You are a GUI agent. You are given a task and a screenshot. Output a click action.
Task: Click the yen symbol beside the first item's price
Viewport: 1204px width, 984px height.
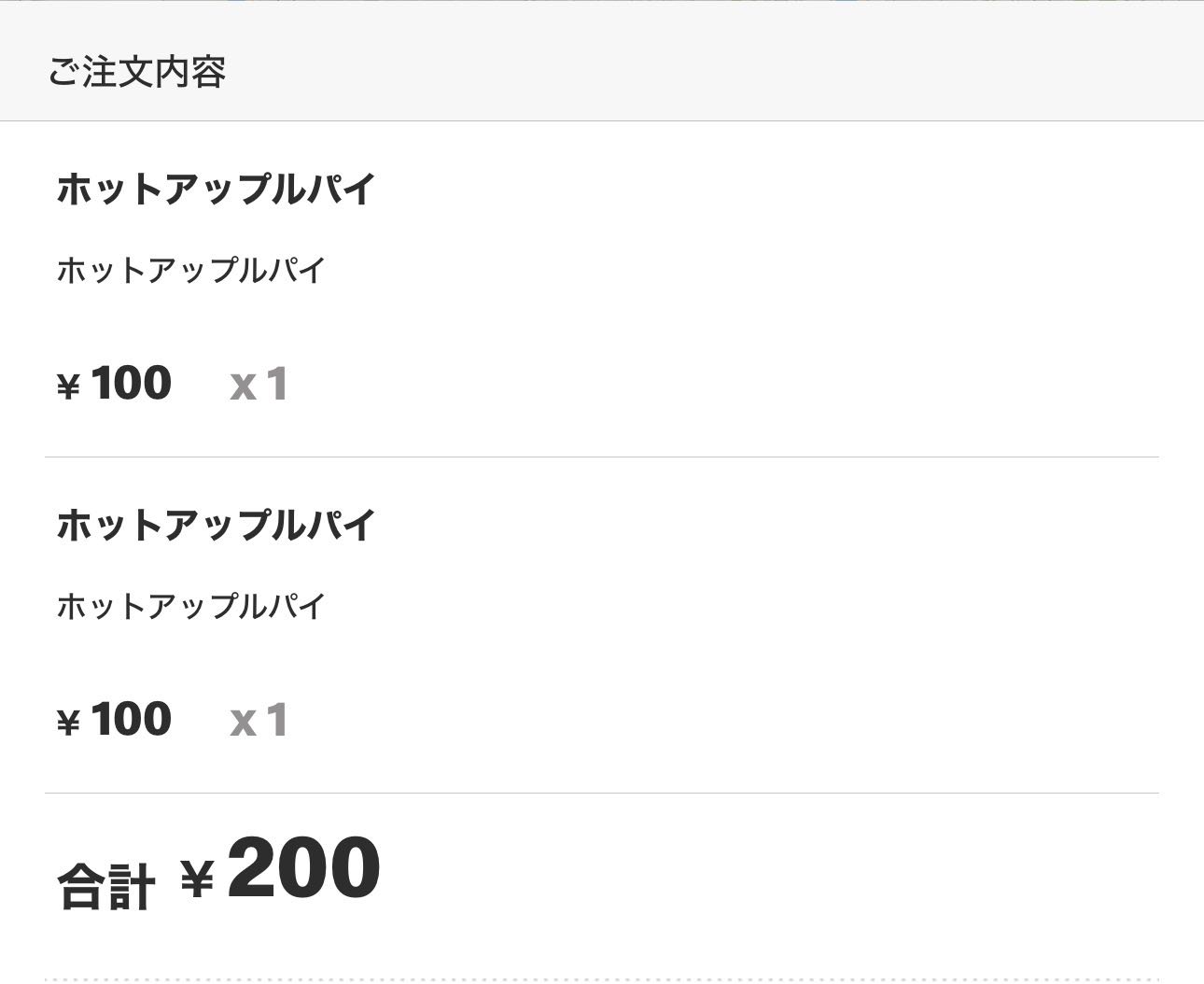pos(68,387)
